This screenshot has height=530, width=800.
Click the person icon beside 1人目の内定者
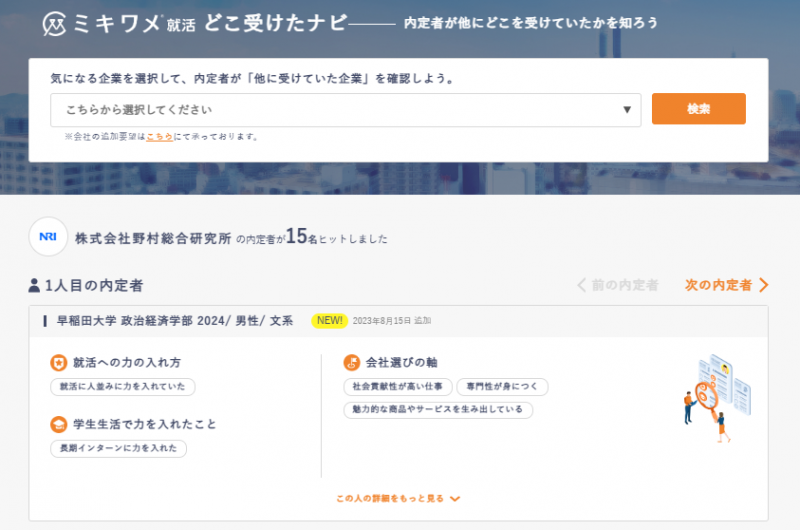[x=34, y=285]
